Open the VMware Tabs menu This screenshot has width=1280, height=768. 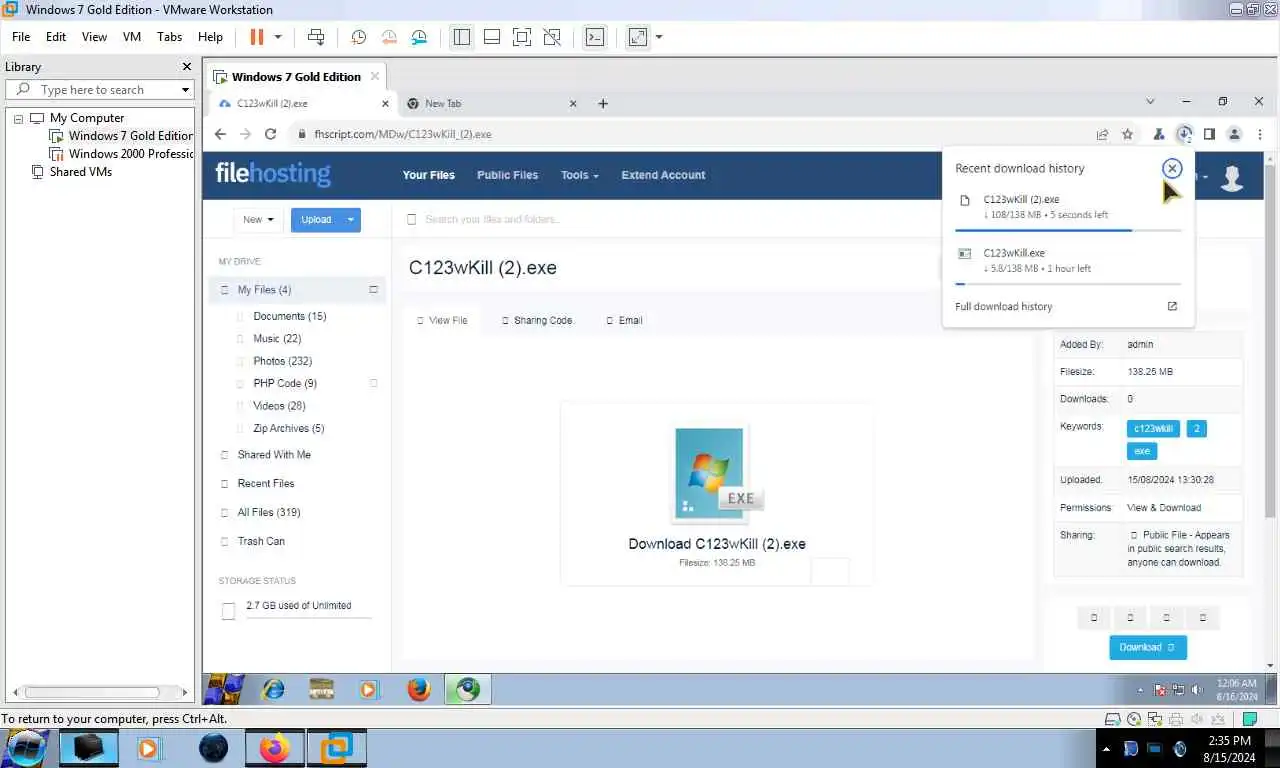[x=170, y=37]
